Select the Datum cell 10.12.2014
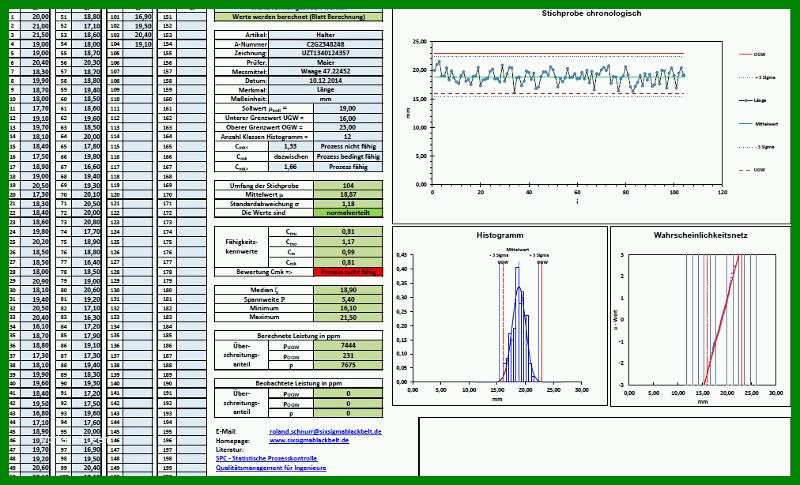The image size is (800, 485). (x=326, y=81)
